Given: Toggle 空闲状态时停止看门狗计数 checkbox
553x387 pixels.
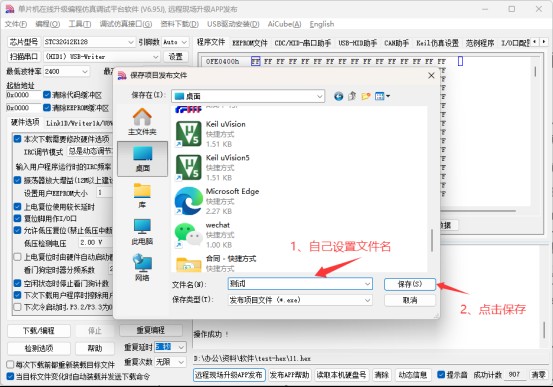Looking at the screenshot, I should pos(18,283).
